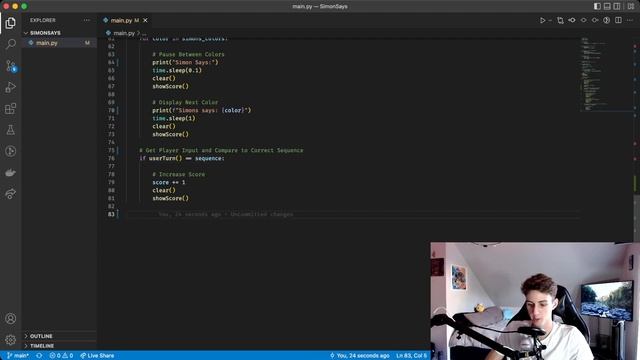Click the 'time.sleep(1)' code line

click(x=173, y=118)
